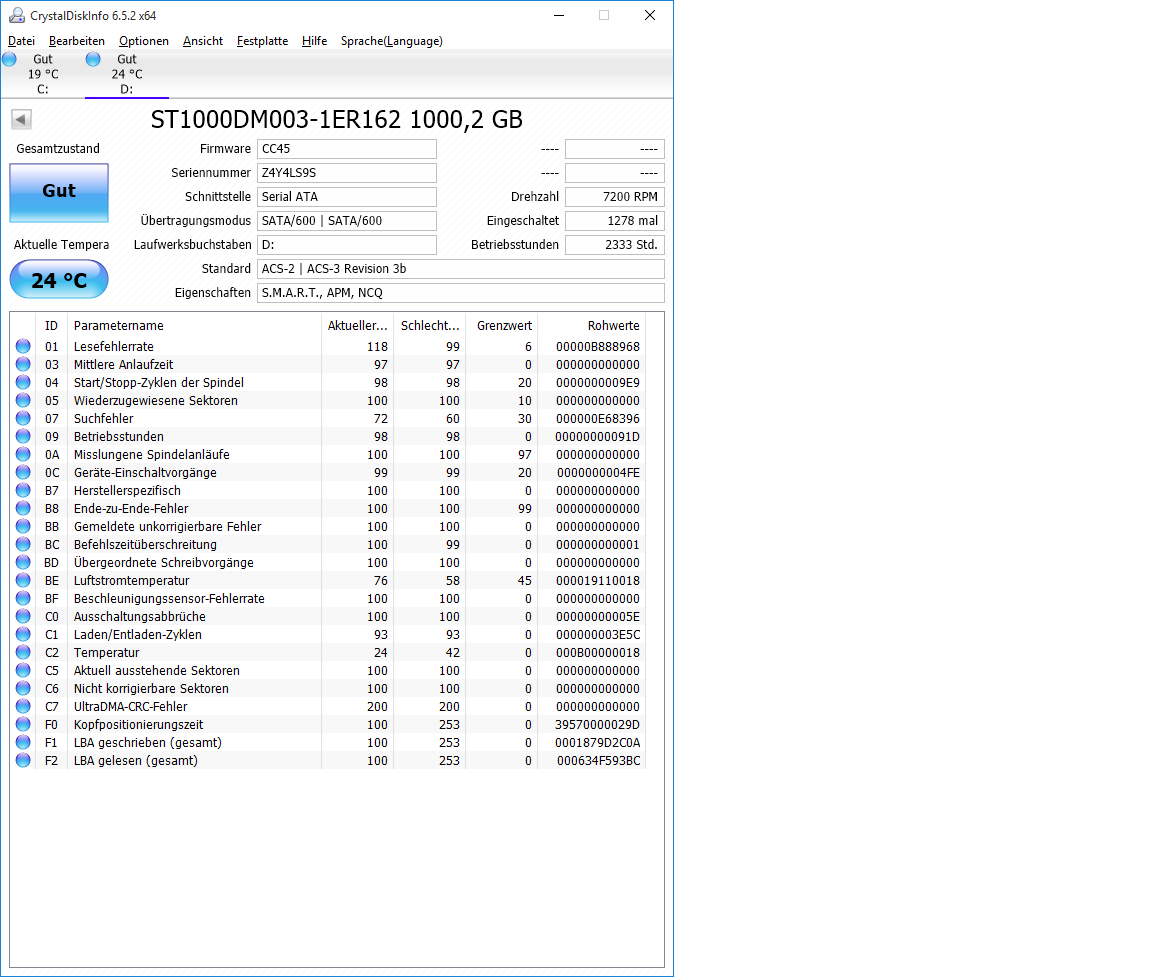
Task: Click status orb for drive C:
Action: point(10,60)
